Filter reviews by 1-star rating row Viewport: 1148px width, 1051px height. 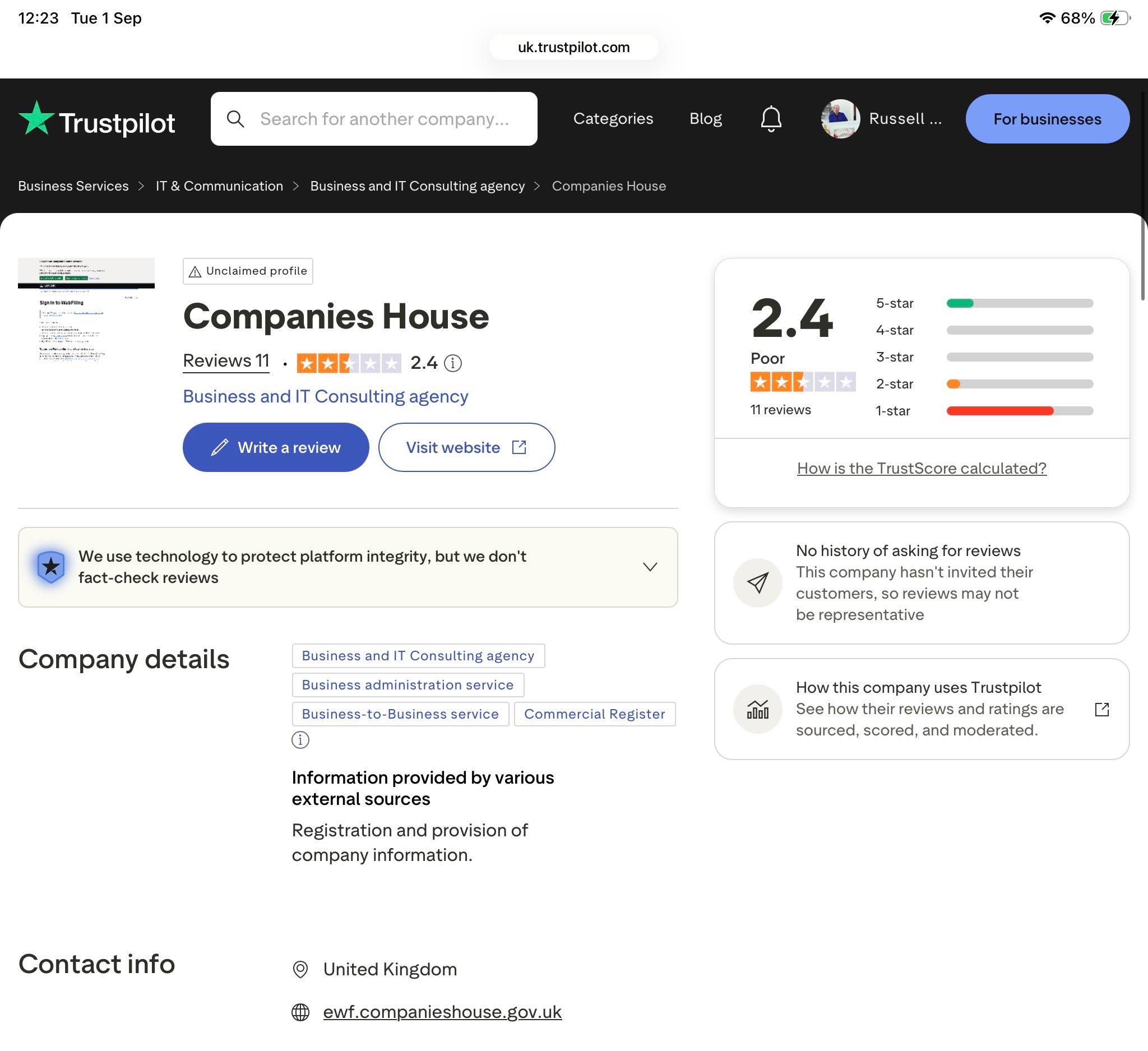coord(984,411)
